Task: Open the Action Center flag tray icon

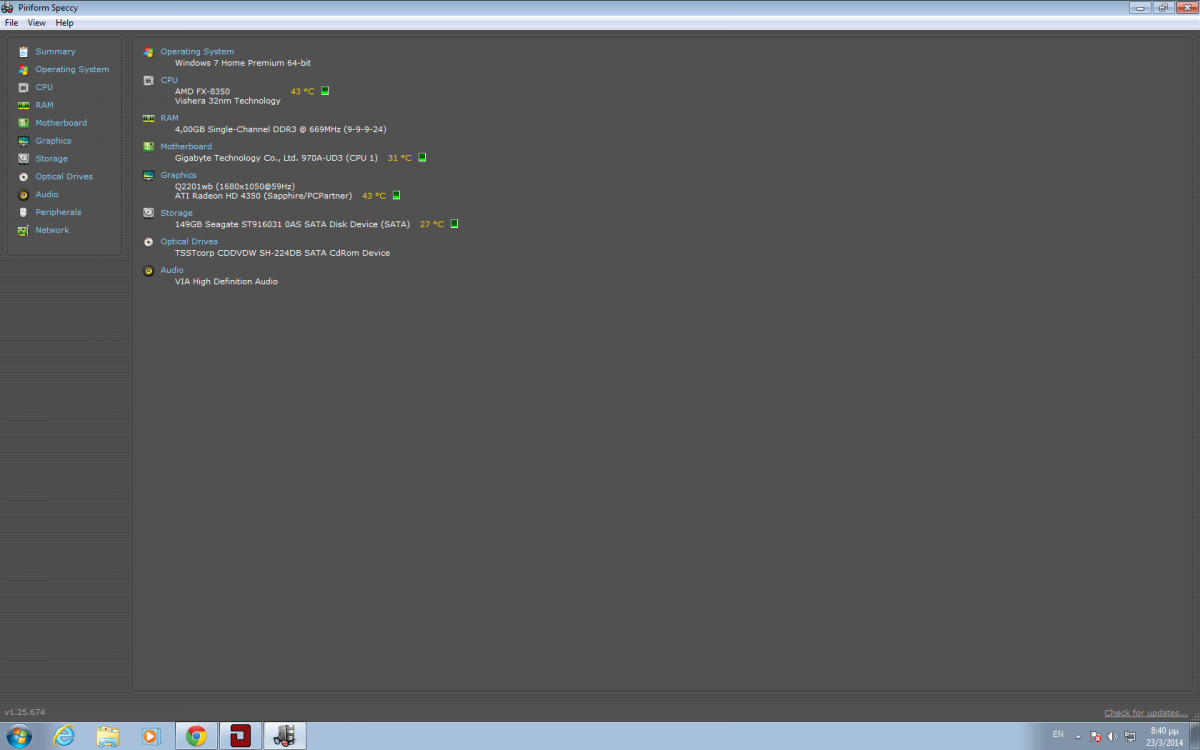Action: pyautogui.click(x=1096, y=736)
